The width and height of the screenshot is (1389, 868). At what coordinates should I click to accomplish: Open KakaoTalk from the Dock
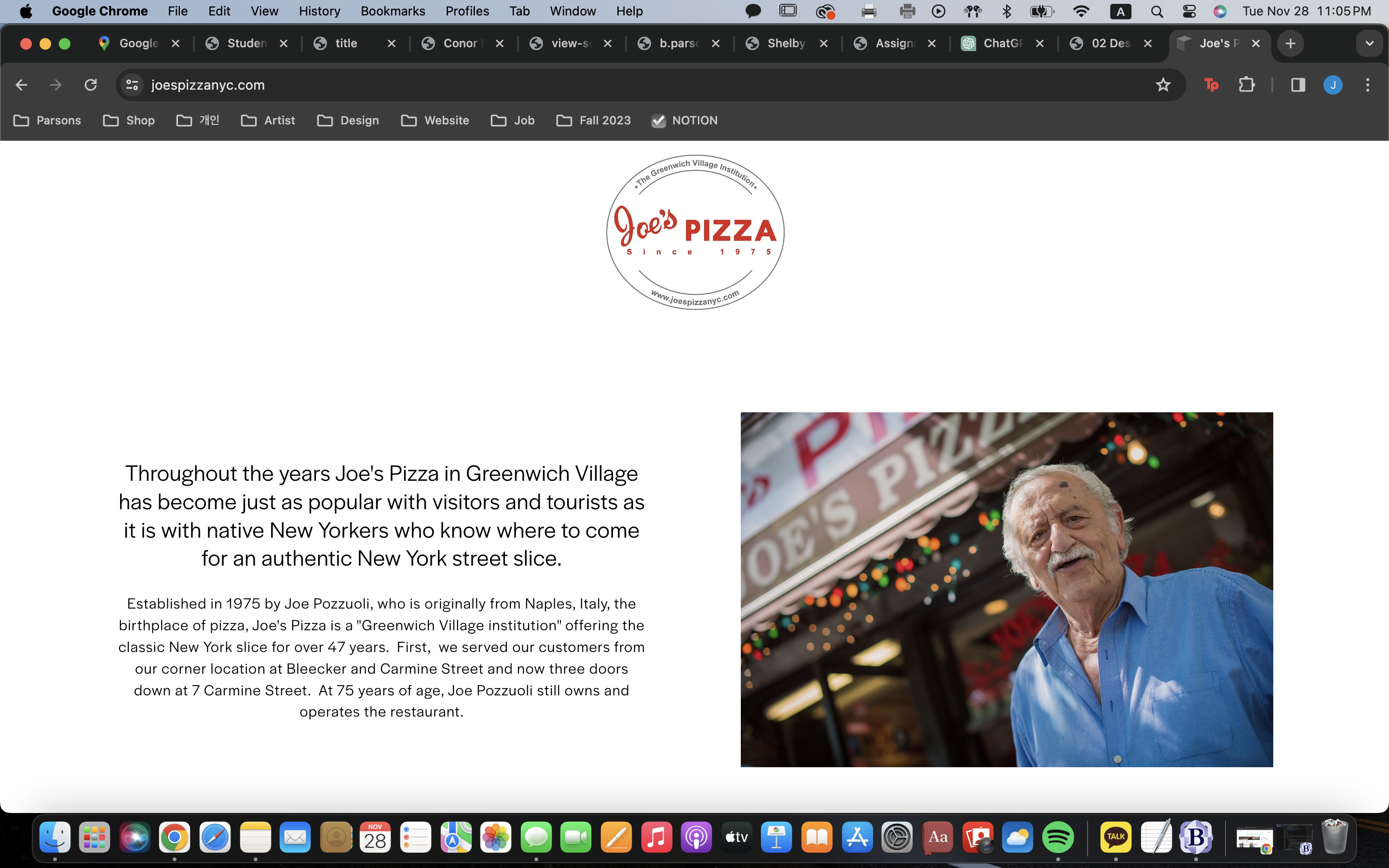coord(1116,838)
